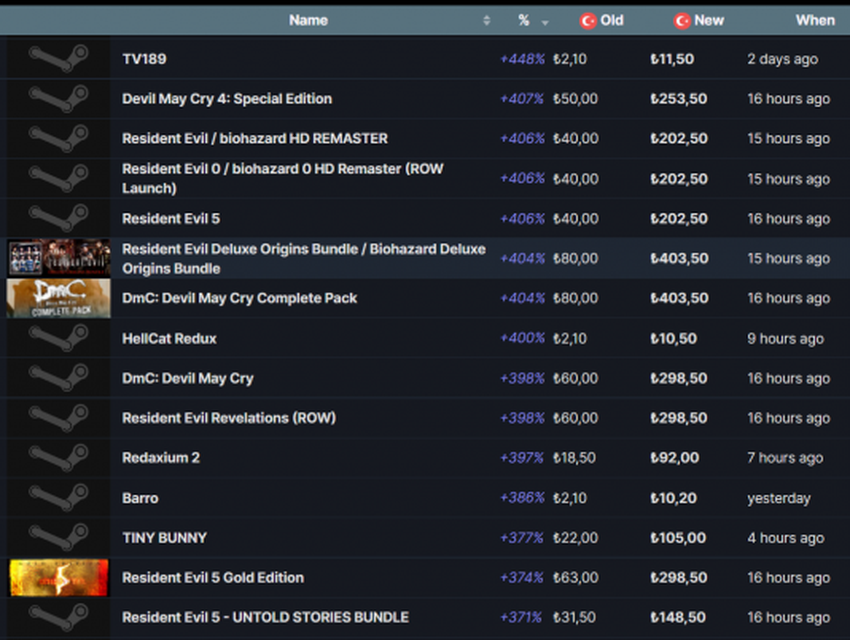Screen dimensions: 850x640
Task: Click the Turkish flag icon in New column header
Action: [x=682, y=20]
